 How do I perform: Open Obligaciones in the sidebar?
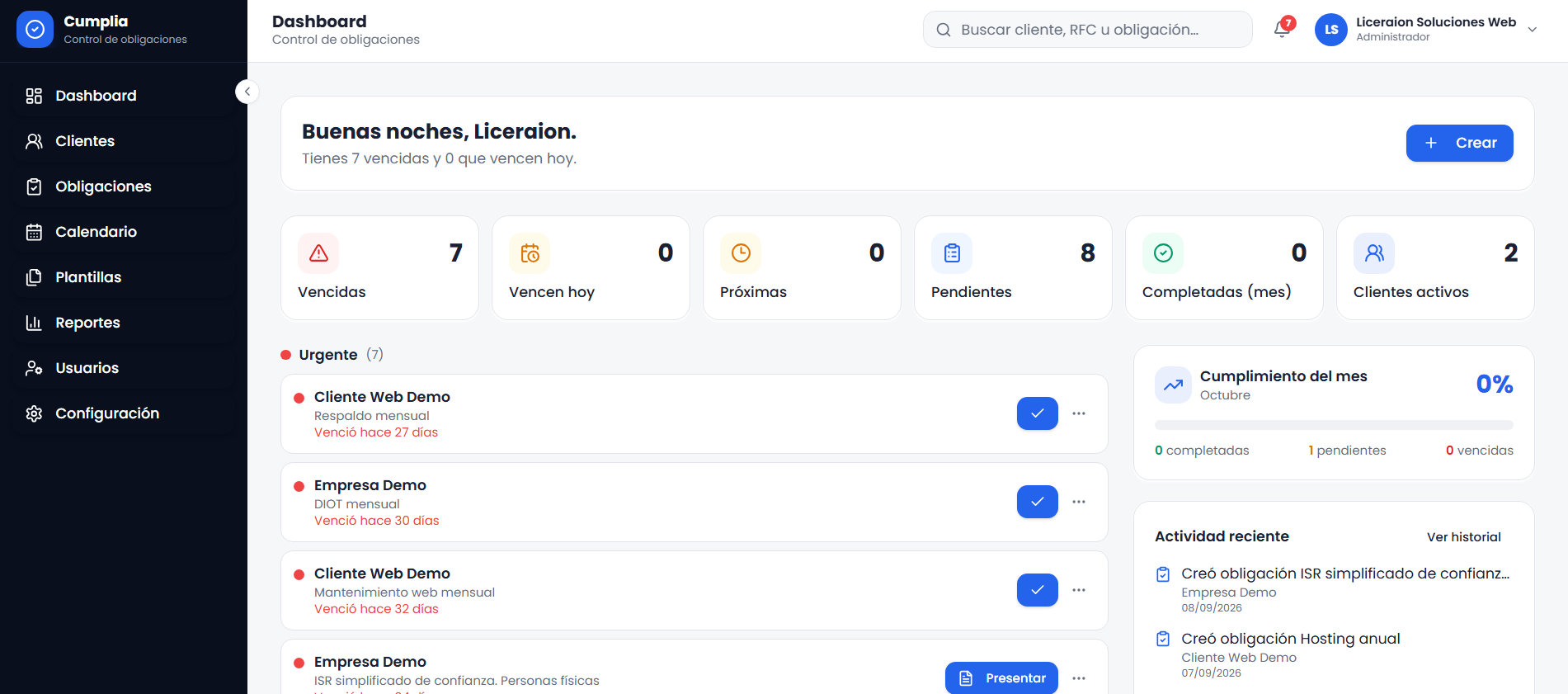click(x=124, y=186)
